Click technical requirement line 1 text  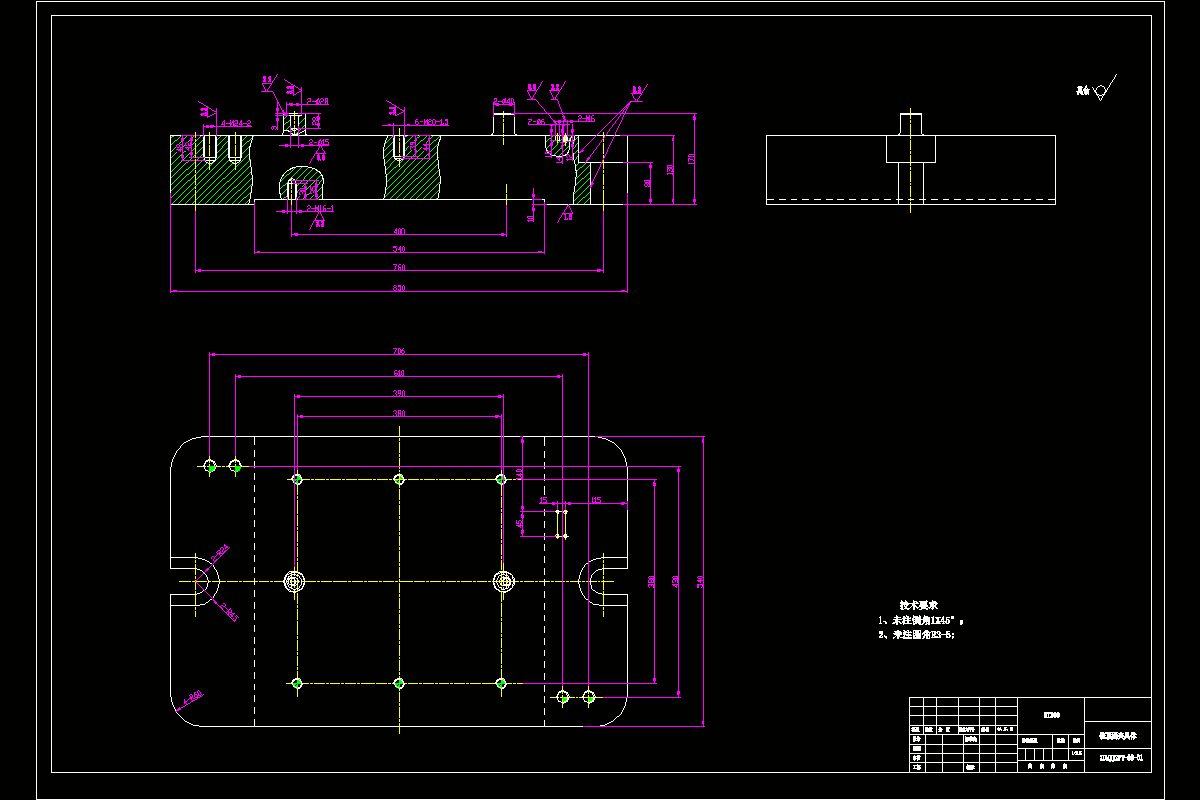click(920, 620)
